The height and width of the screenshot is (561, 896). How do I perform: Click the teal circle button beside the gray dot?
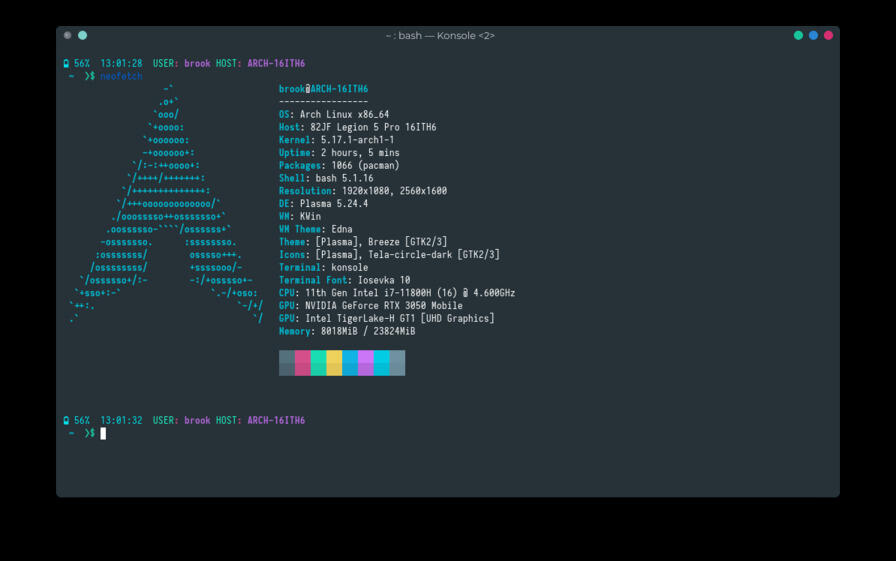tap(82, 35)
